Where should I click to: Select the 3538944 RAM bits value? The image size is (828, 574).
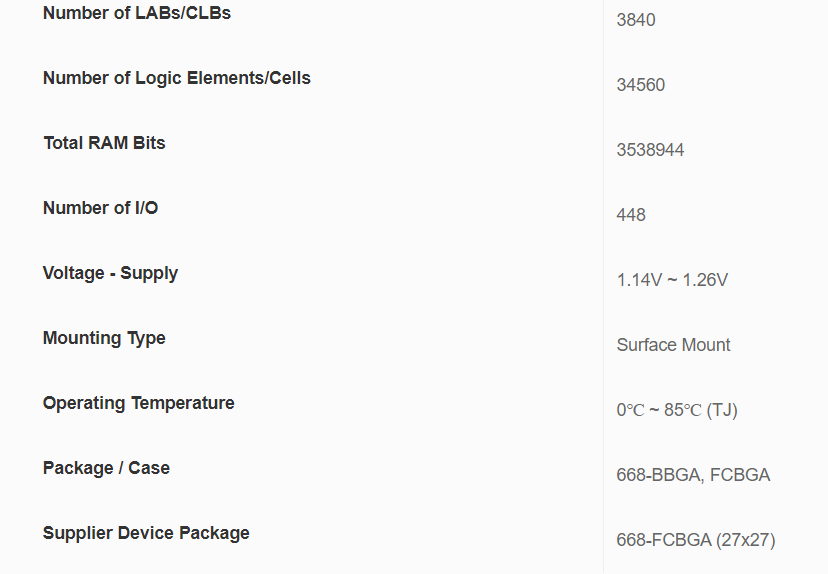click(650, 150)
